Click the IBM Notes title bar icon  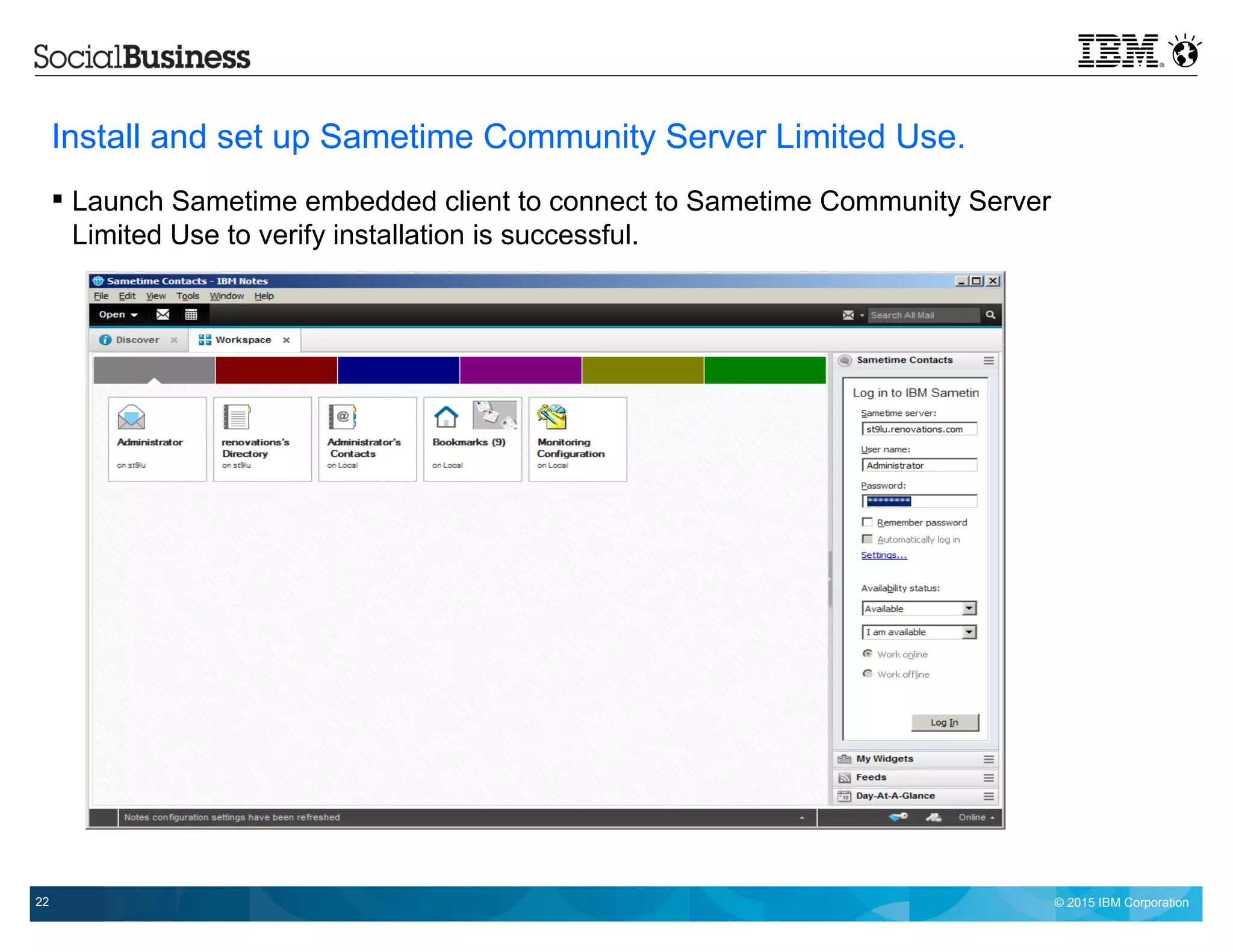click(x=98, y=281)
